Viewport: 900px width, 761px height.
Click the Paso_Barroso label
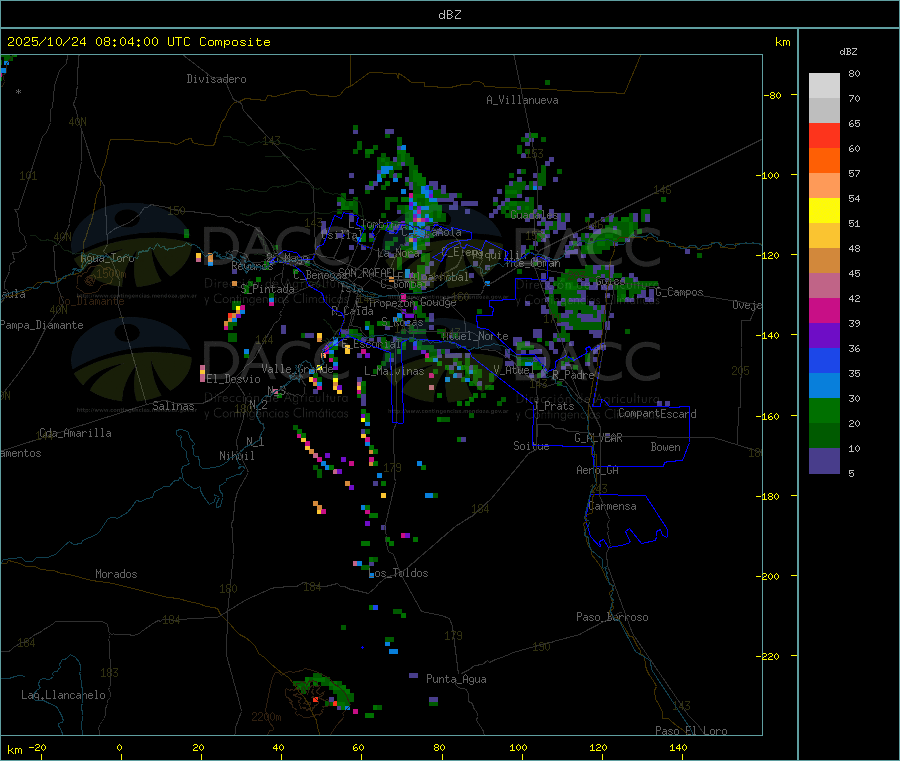pyautogui.click(x=612, y=617)
